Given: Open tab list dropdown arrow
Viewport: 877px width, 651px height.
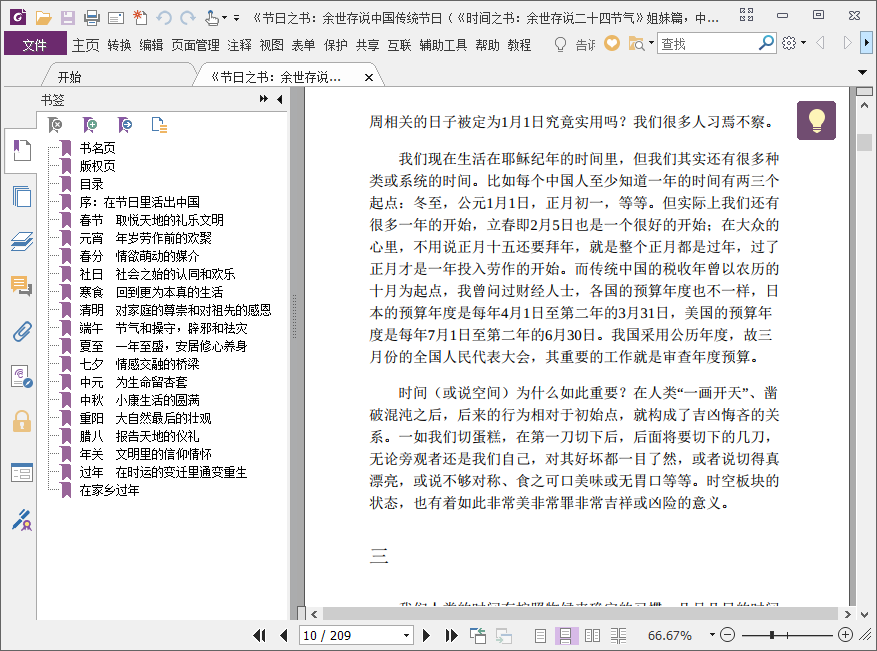Looking at the screenshot, I should tap(862, 72).
